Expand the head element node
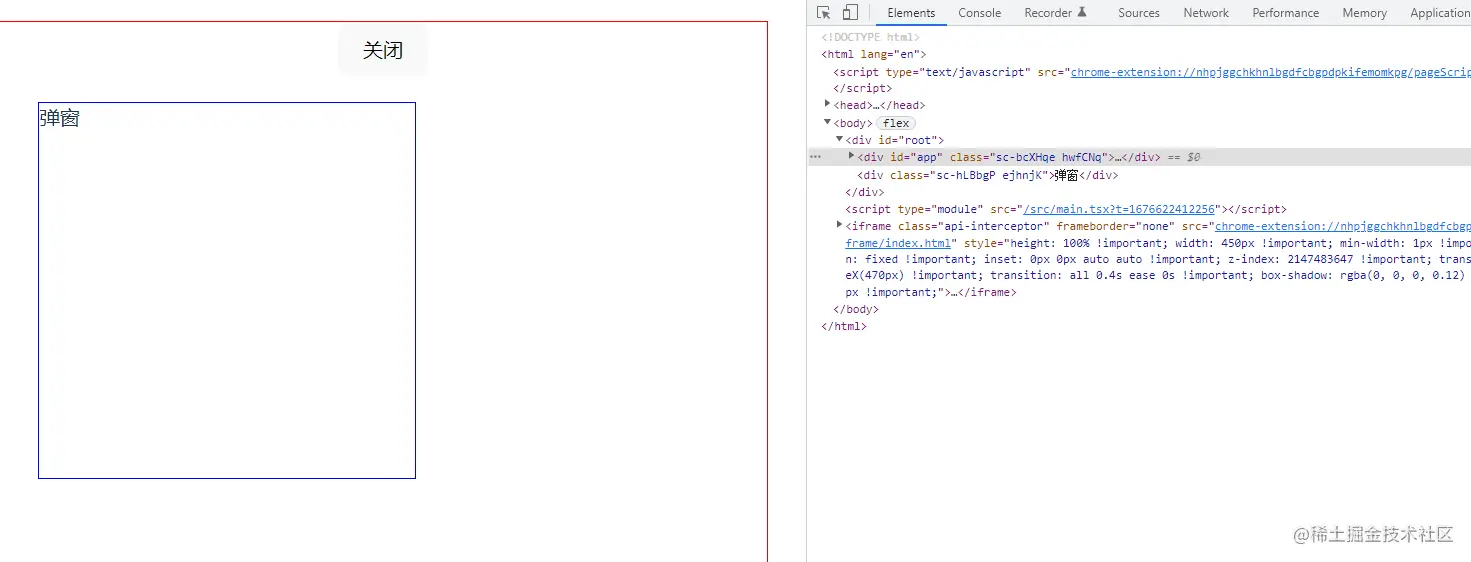Screen dimensions: 1471x562 [828, 104]
